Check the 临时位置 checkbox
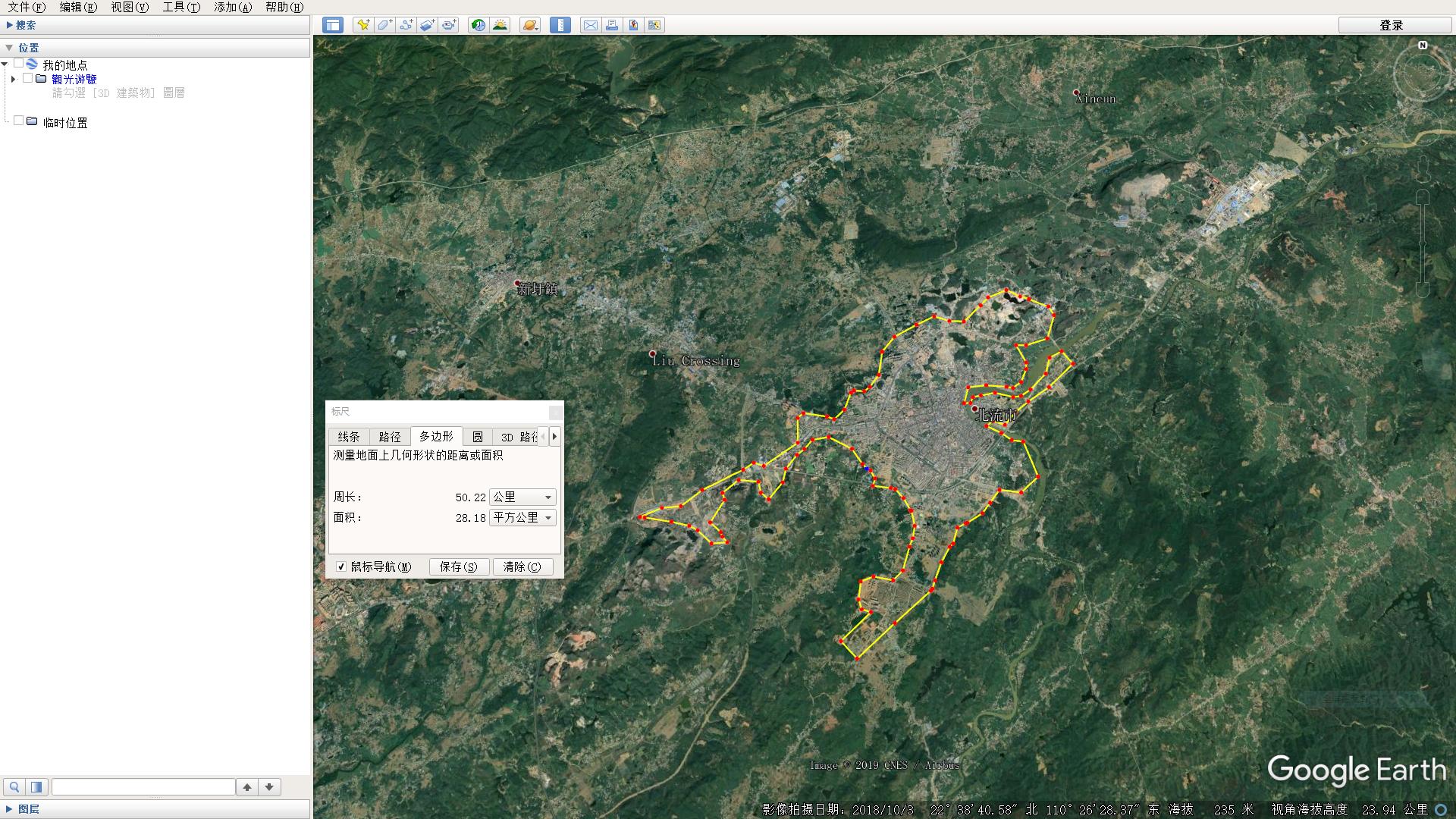 tap(19, 121)
